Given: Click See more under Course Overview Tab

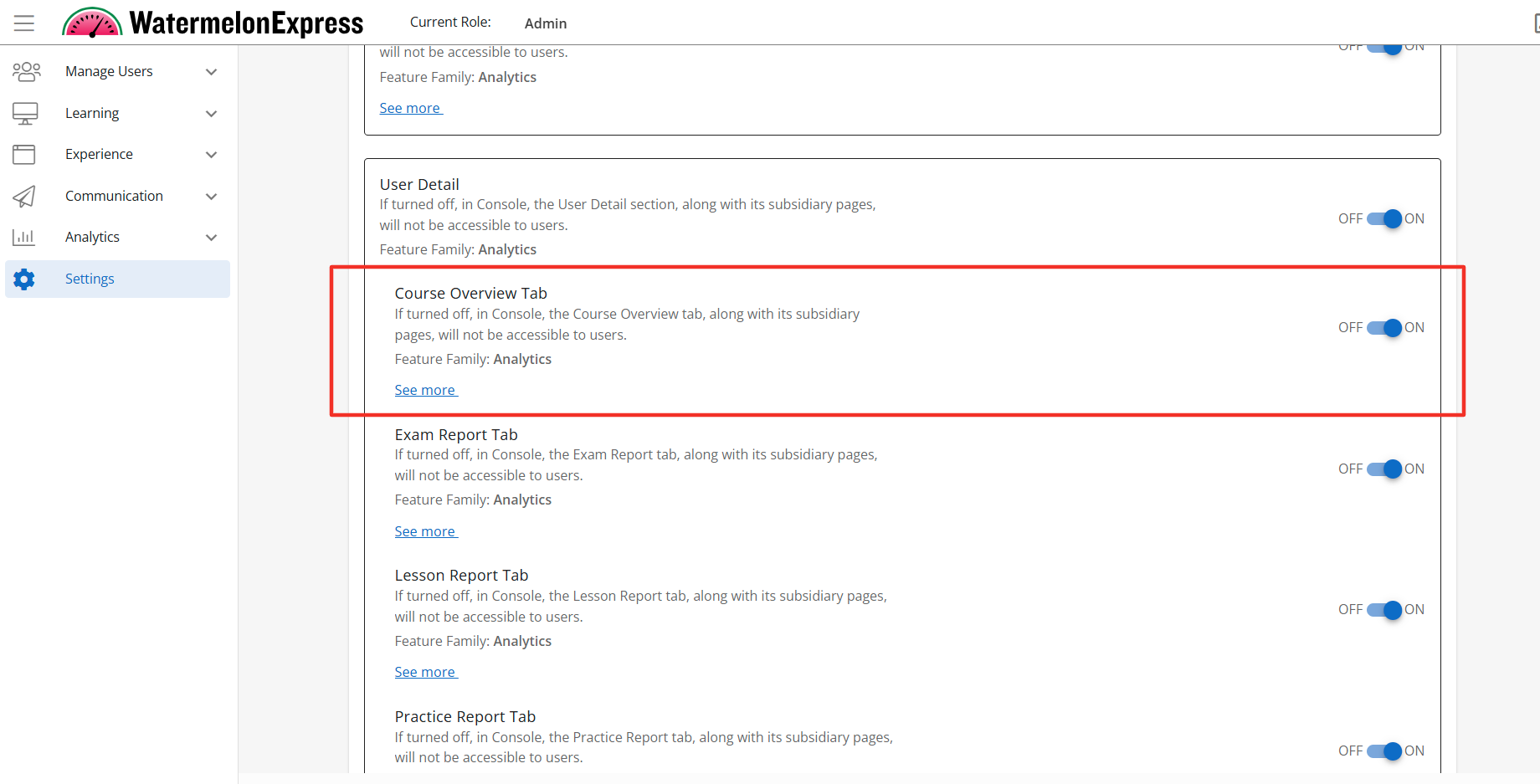Looking at the screenshot, I should pyautogui.click(x=425, y=390).
